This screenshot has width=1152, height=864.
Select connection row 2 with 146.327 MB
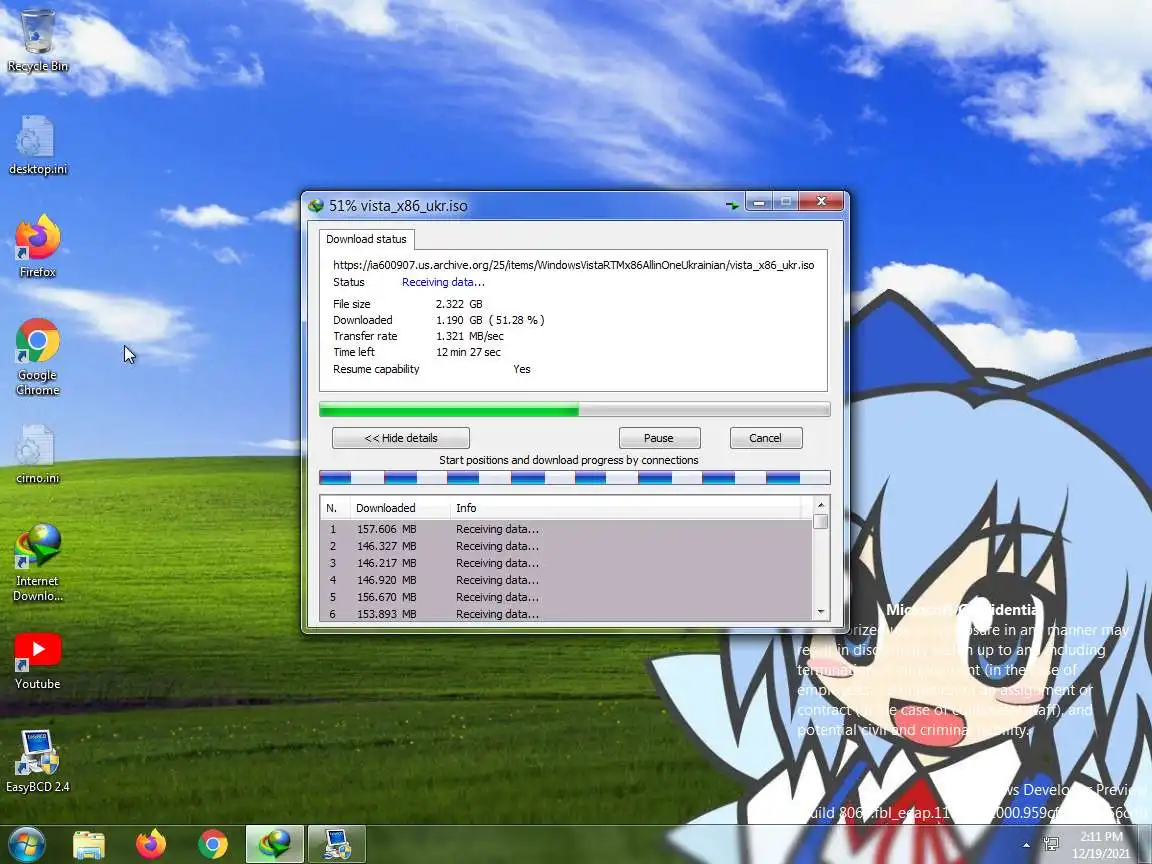[x=566, y=546]
